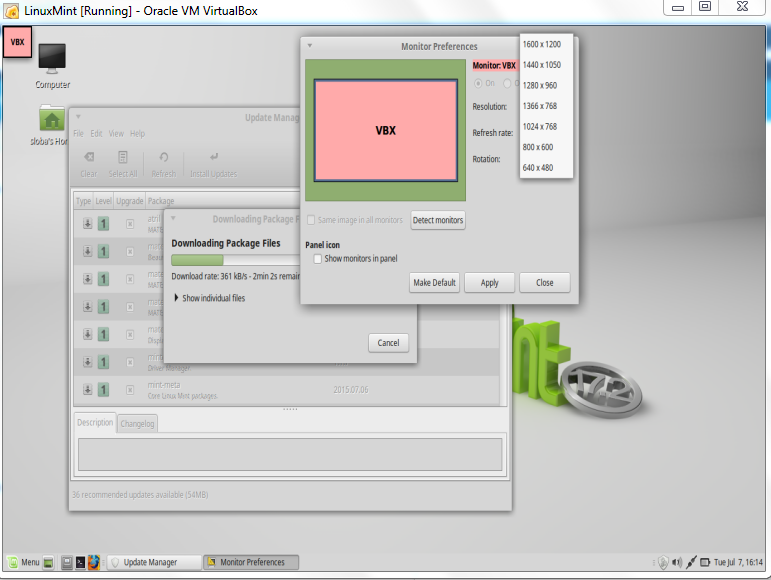Switch to Update Manager in the taskbar
Image resolution: width=771 pixels, height=580 pixels.
point(154,562)
